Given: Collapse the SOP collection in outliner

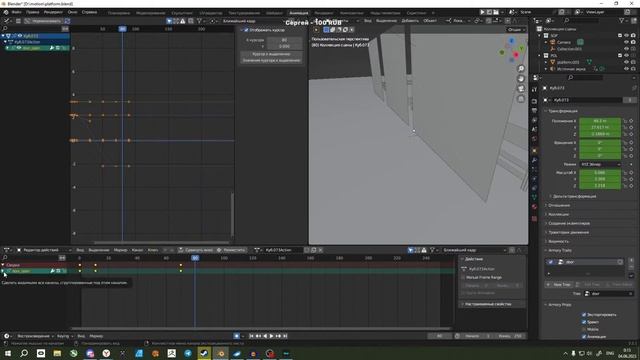Looking at the screenshot, I should [x=540, y=36].
